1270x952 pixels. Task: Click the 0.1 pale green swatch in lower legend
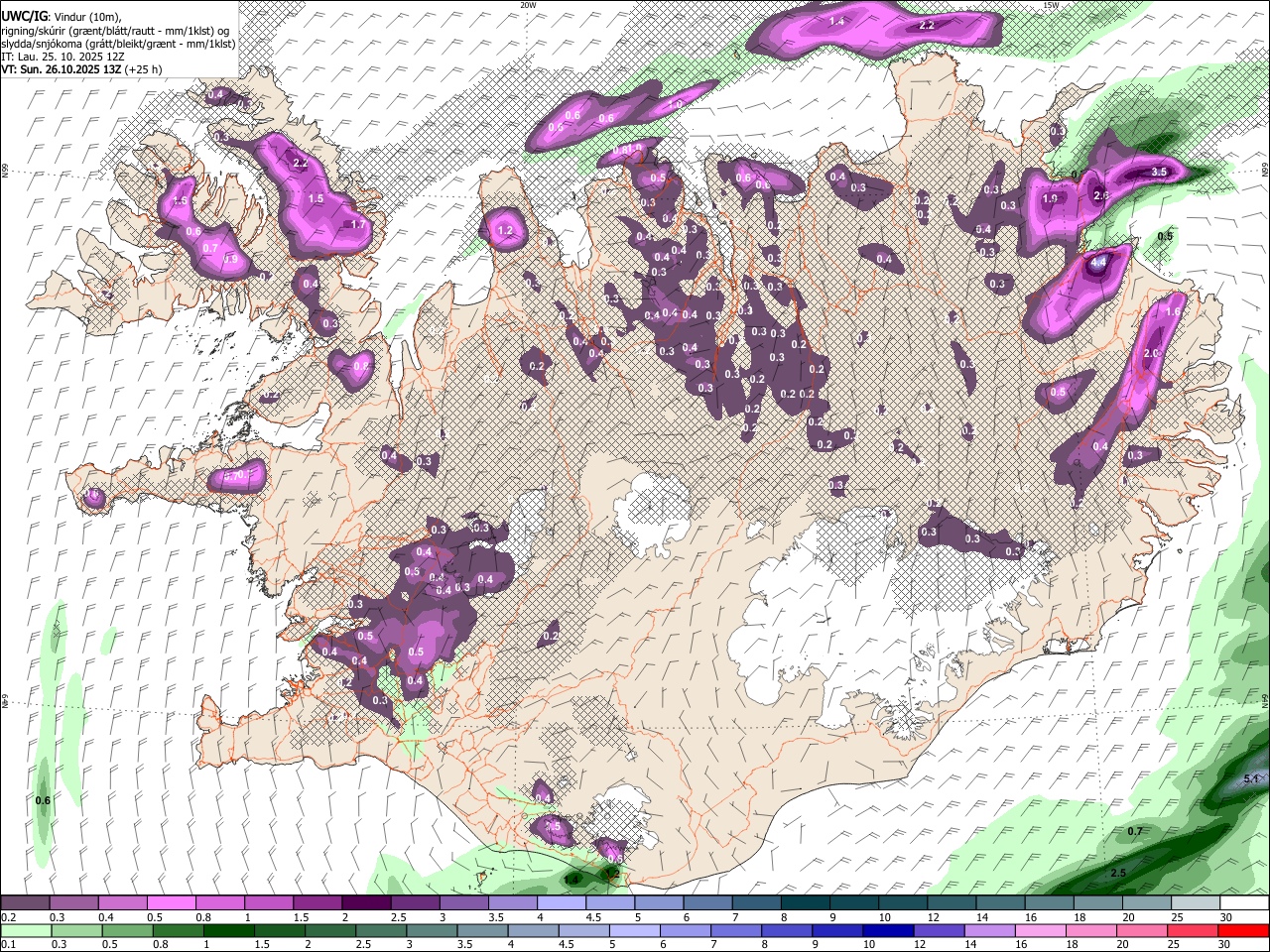pos(26,930)
